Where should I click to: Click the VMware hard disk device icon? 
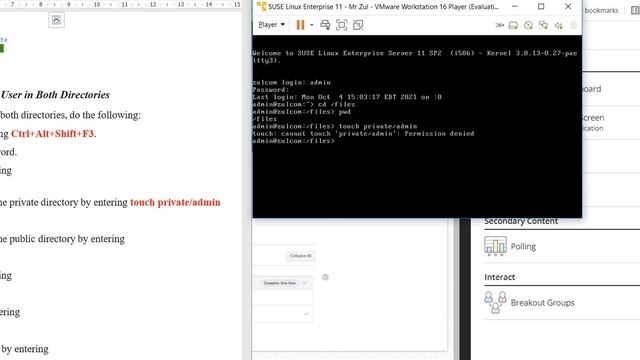(x=513, y=25)
